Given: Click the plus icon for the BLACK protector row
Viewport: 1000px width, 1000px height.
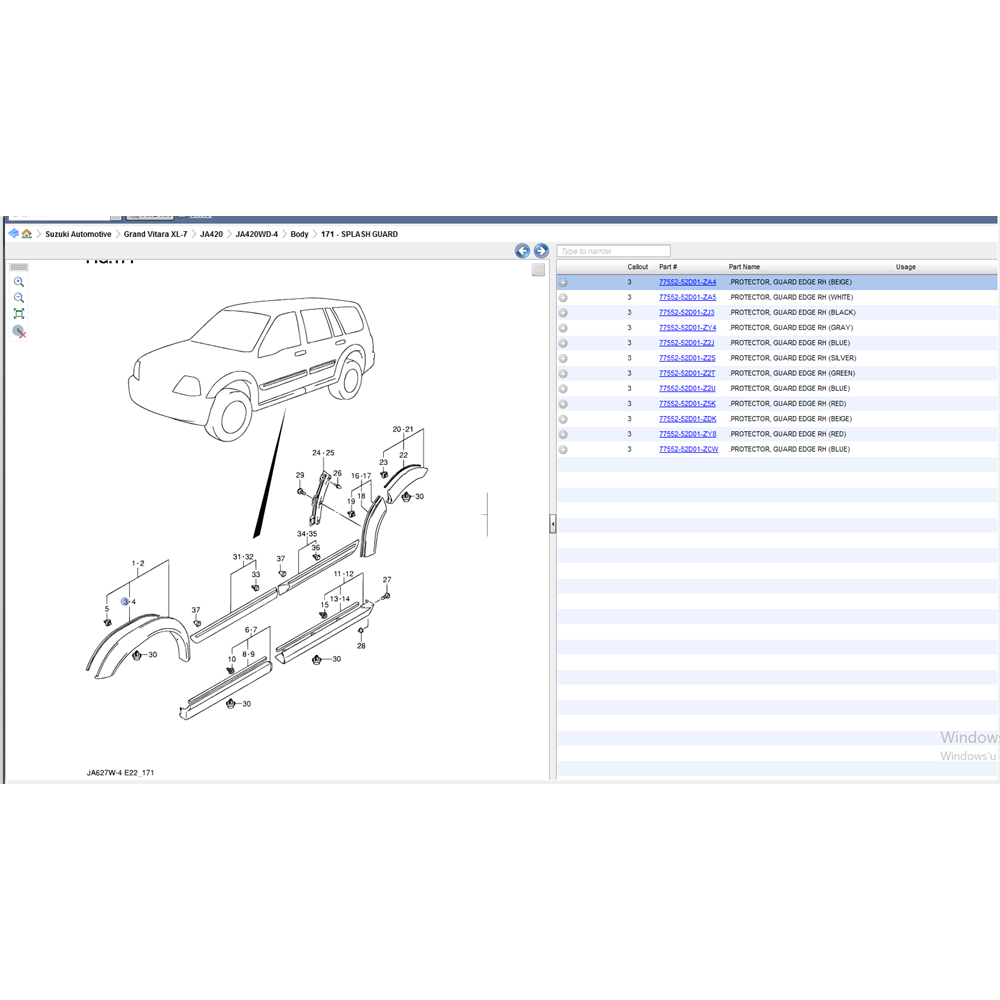Looking at the screenshot, I should pos(563,313).
